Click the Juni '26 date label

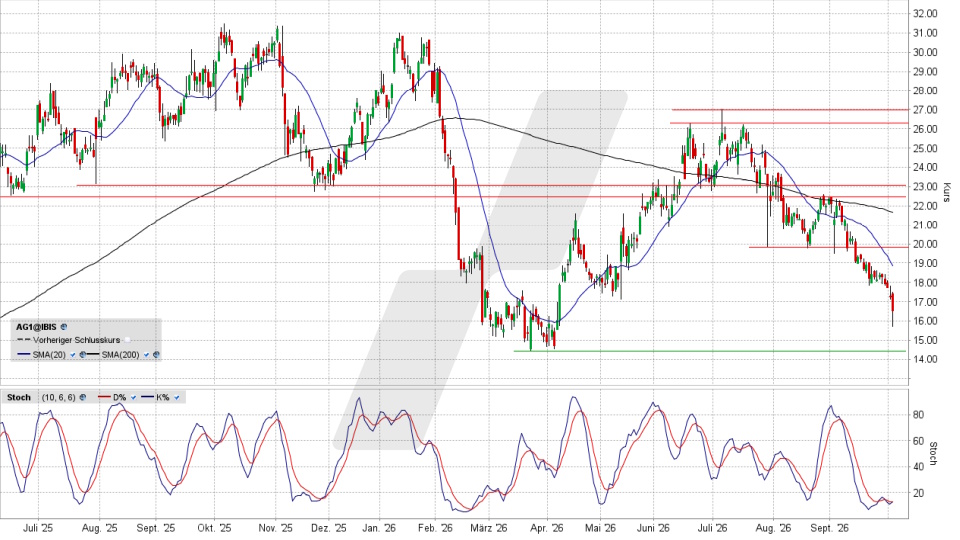(x=653, y=528)
